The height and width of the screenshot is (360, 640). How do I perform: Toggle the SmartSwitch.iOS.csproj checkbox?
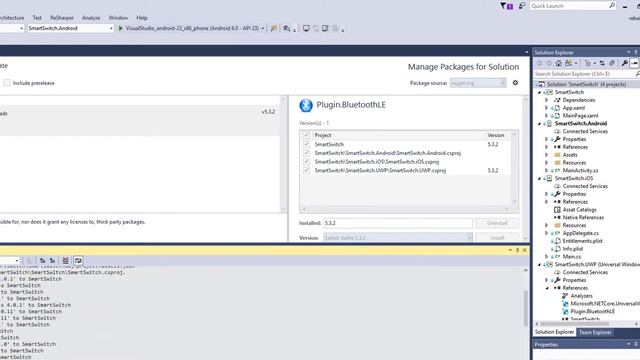tap(306, 162)
